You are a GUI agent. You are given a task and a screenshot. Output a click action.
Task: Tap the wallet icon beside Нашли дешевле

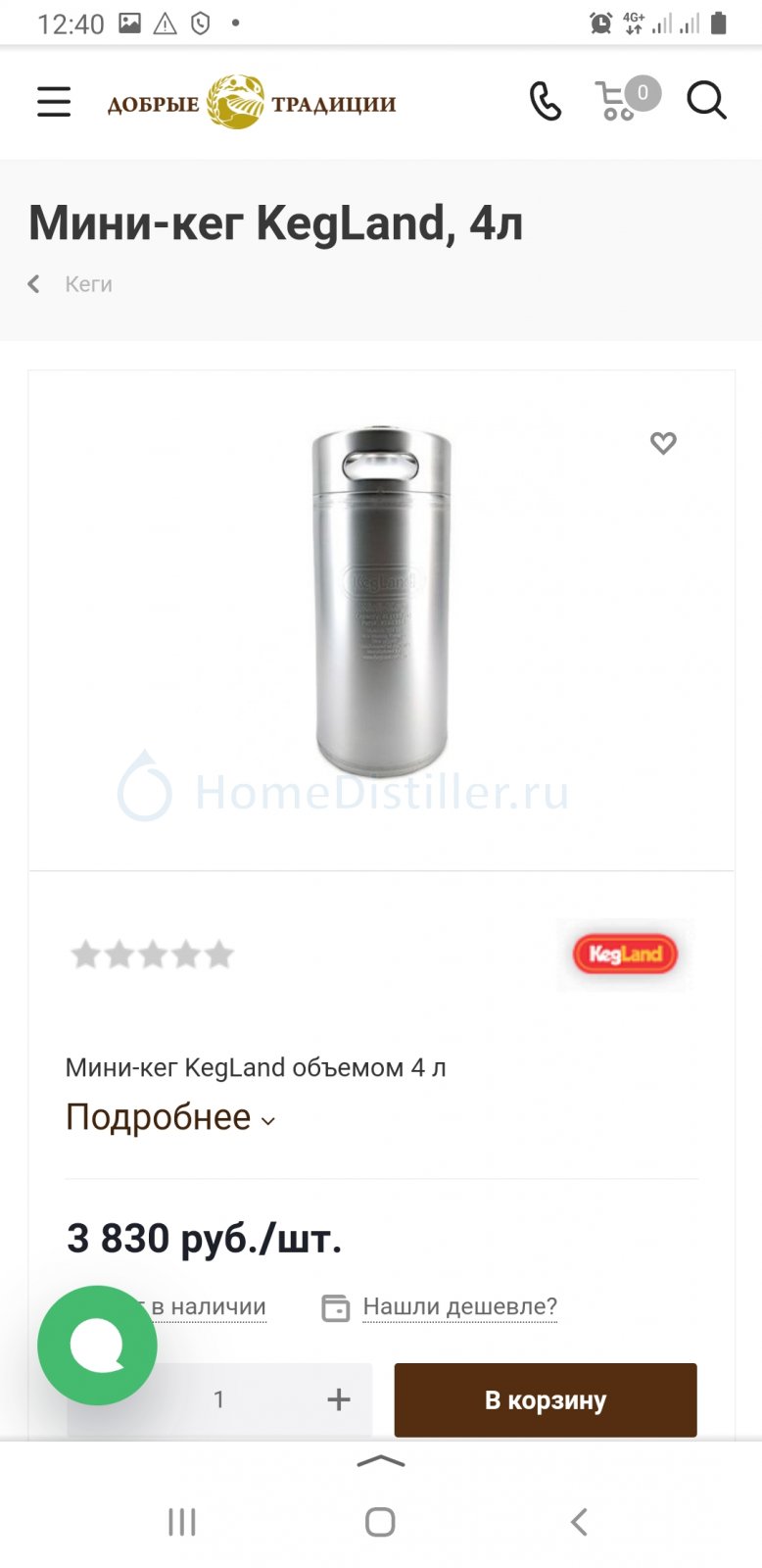tap(336, 1307)
